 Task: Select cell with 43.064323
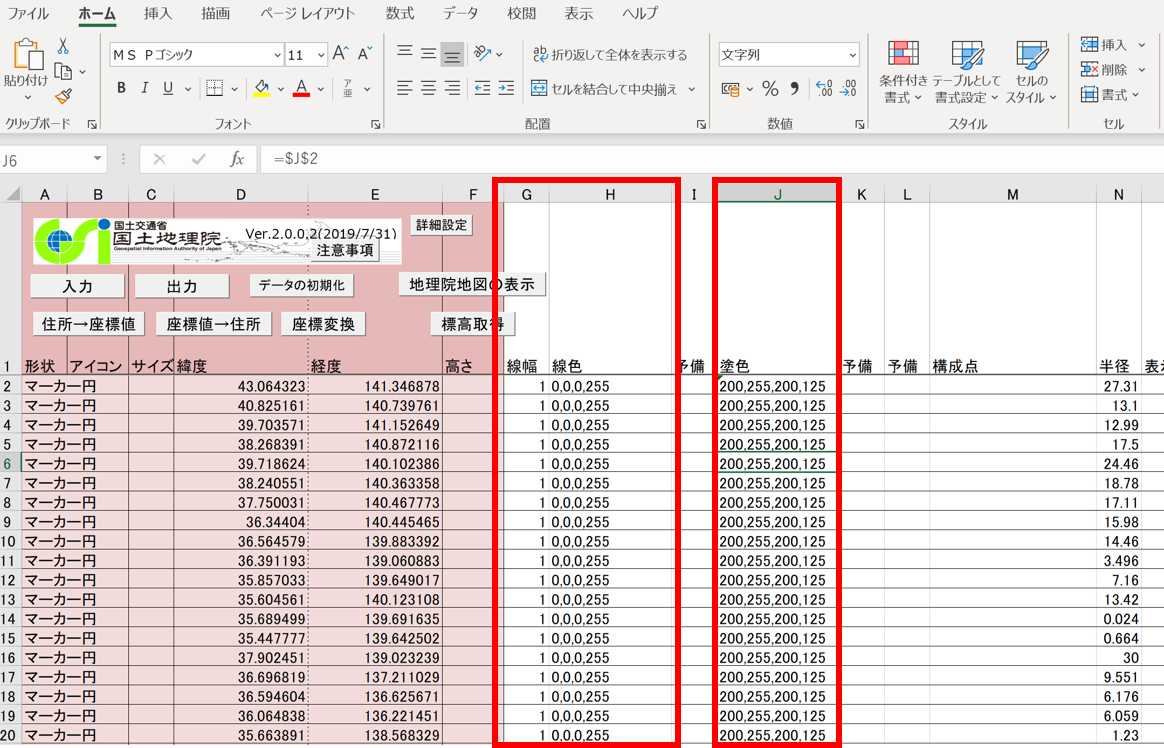[x=241, y=386]
